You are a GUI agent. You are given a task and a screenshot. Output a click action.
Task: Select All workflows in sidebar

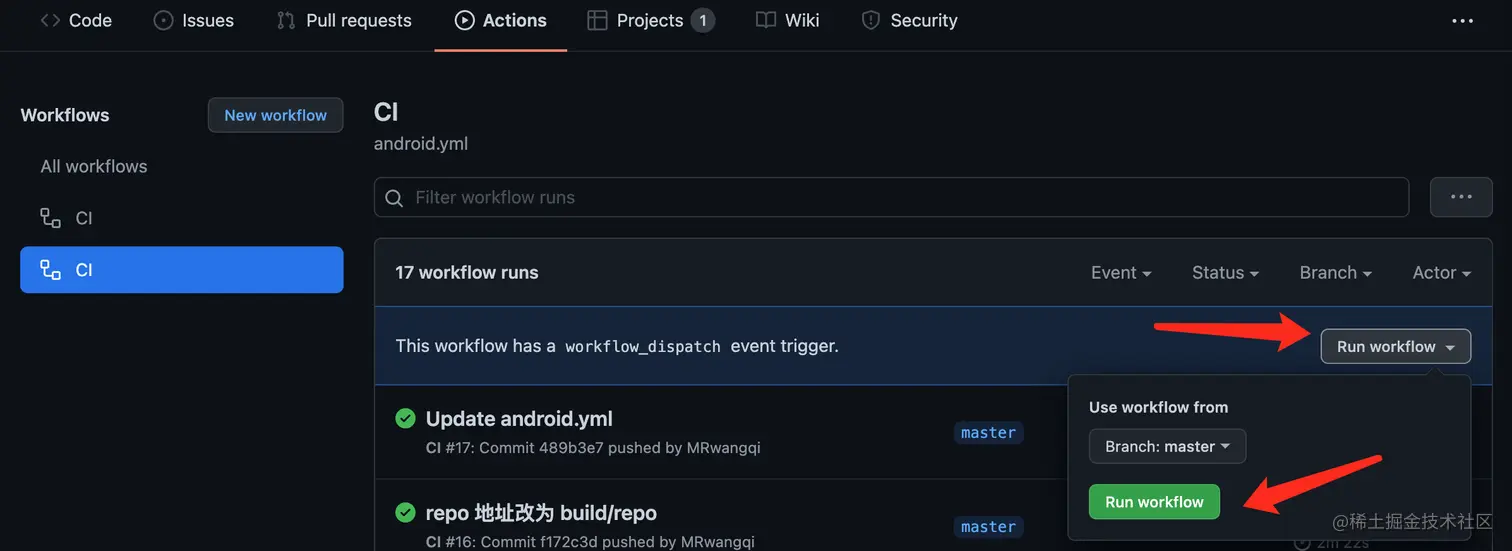pos(93,166)
